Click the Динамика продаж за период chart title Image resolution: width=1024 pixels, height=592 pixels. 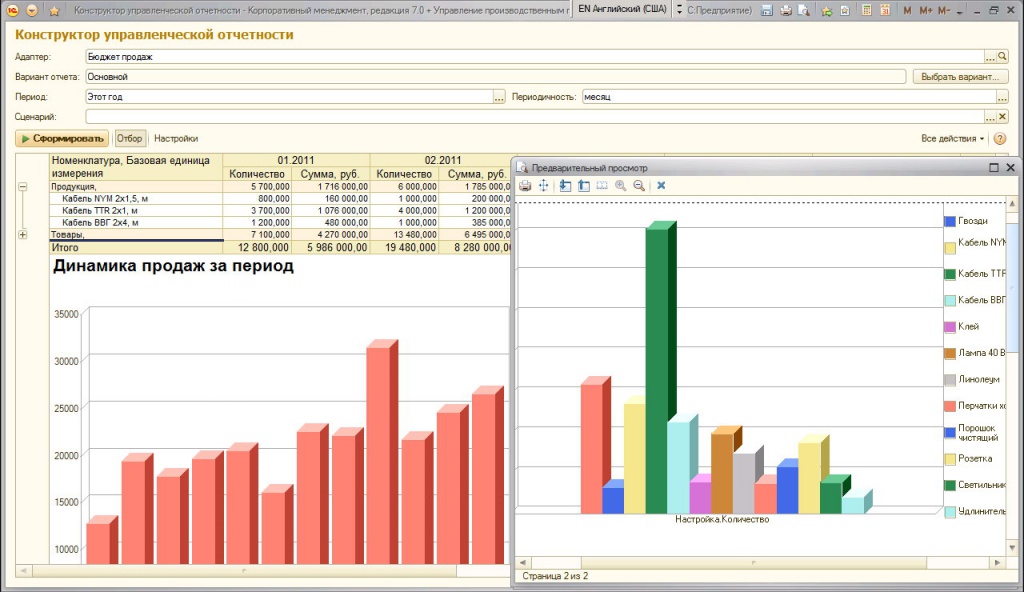tap(173, 266)
